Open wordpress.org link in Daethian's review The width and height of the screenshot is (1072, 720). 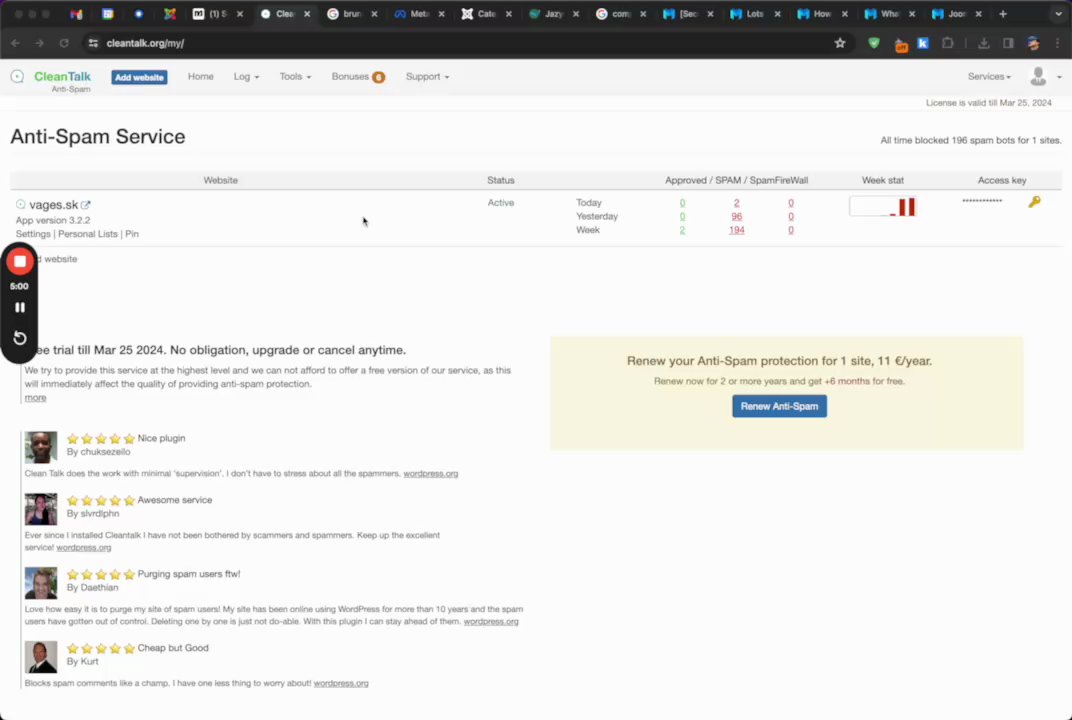pos(491,622)
